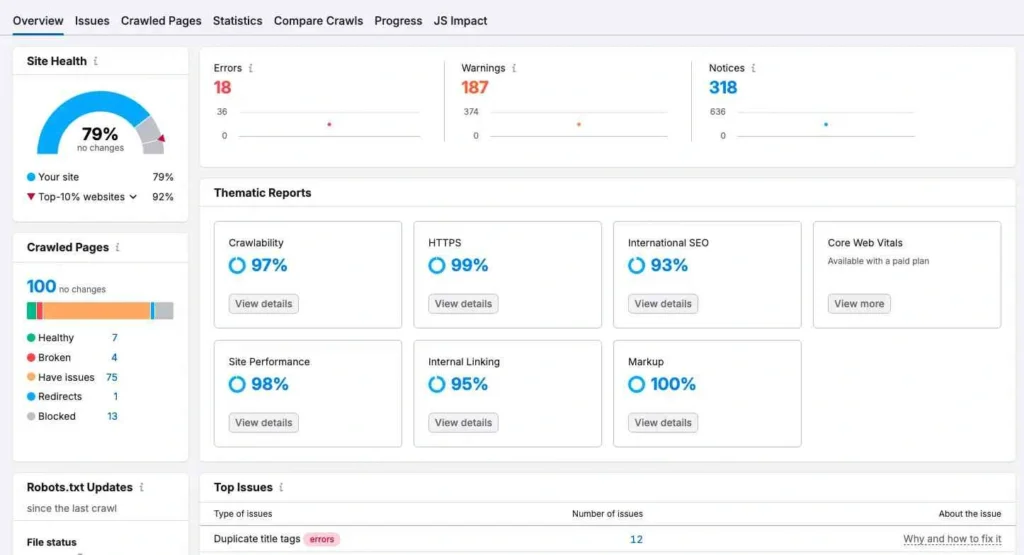The height and width of the screenshot is (555, 1024).
Task: Open the Compare Crawls tab
Action: click(318, 20)
